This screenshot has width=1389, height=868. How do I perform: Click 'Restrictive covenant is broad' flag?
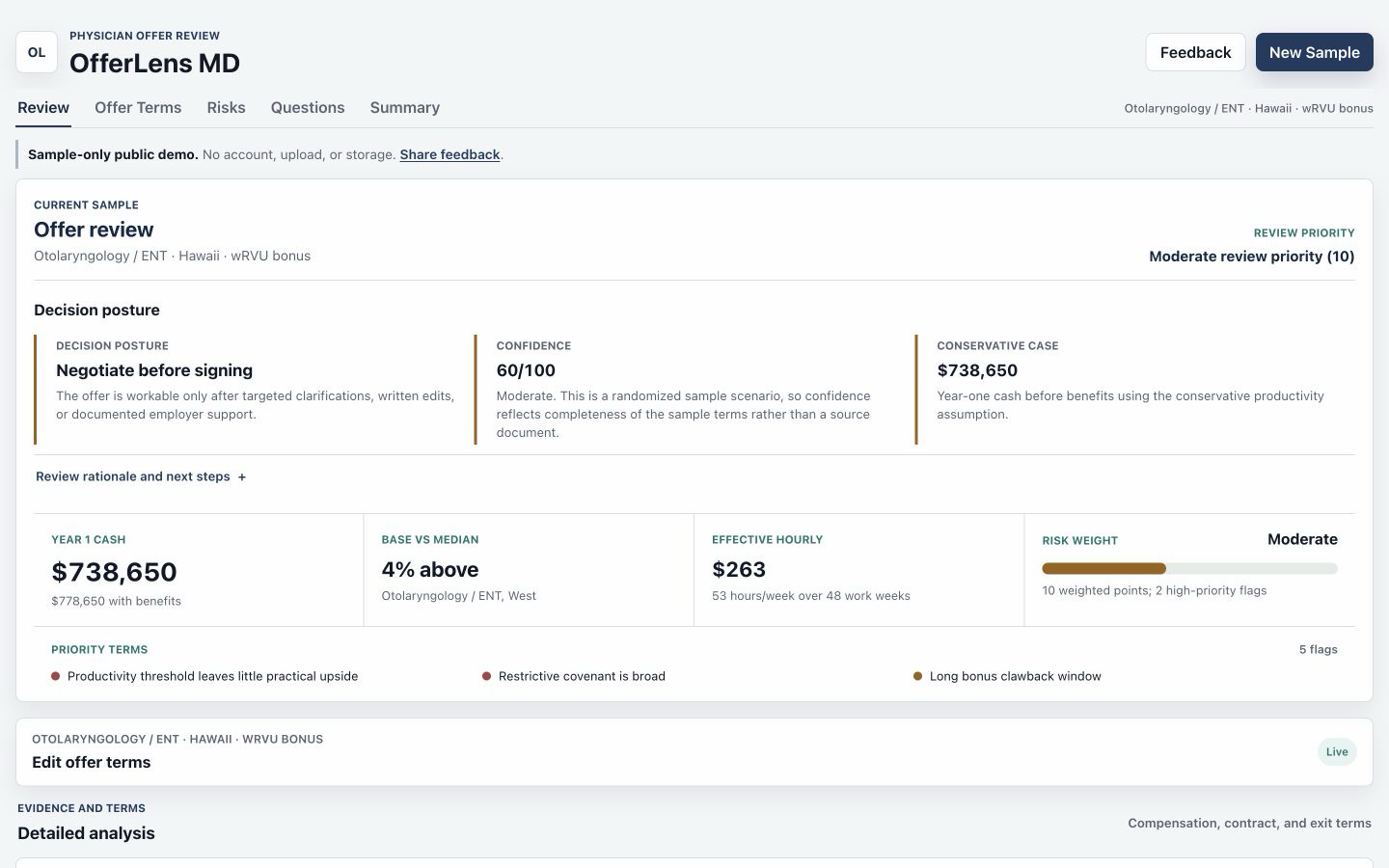[582, 676]
